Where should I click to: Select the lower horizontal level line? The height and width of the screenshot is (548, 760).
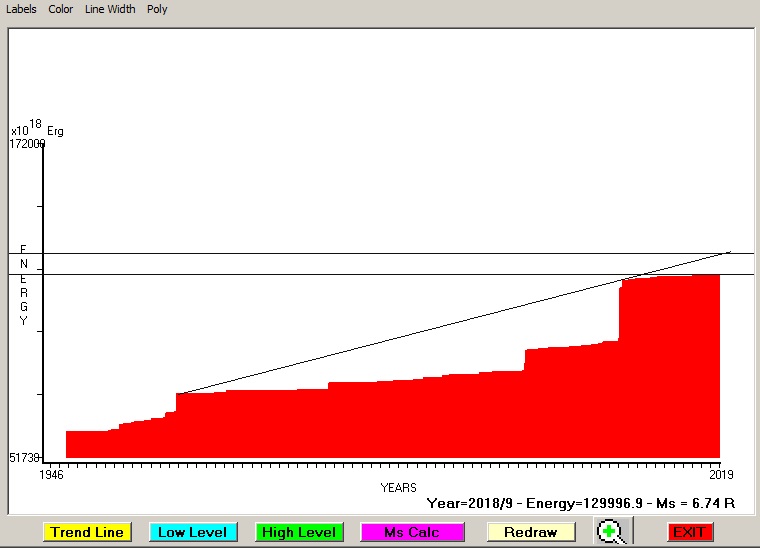(x=300, y=274)
